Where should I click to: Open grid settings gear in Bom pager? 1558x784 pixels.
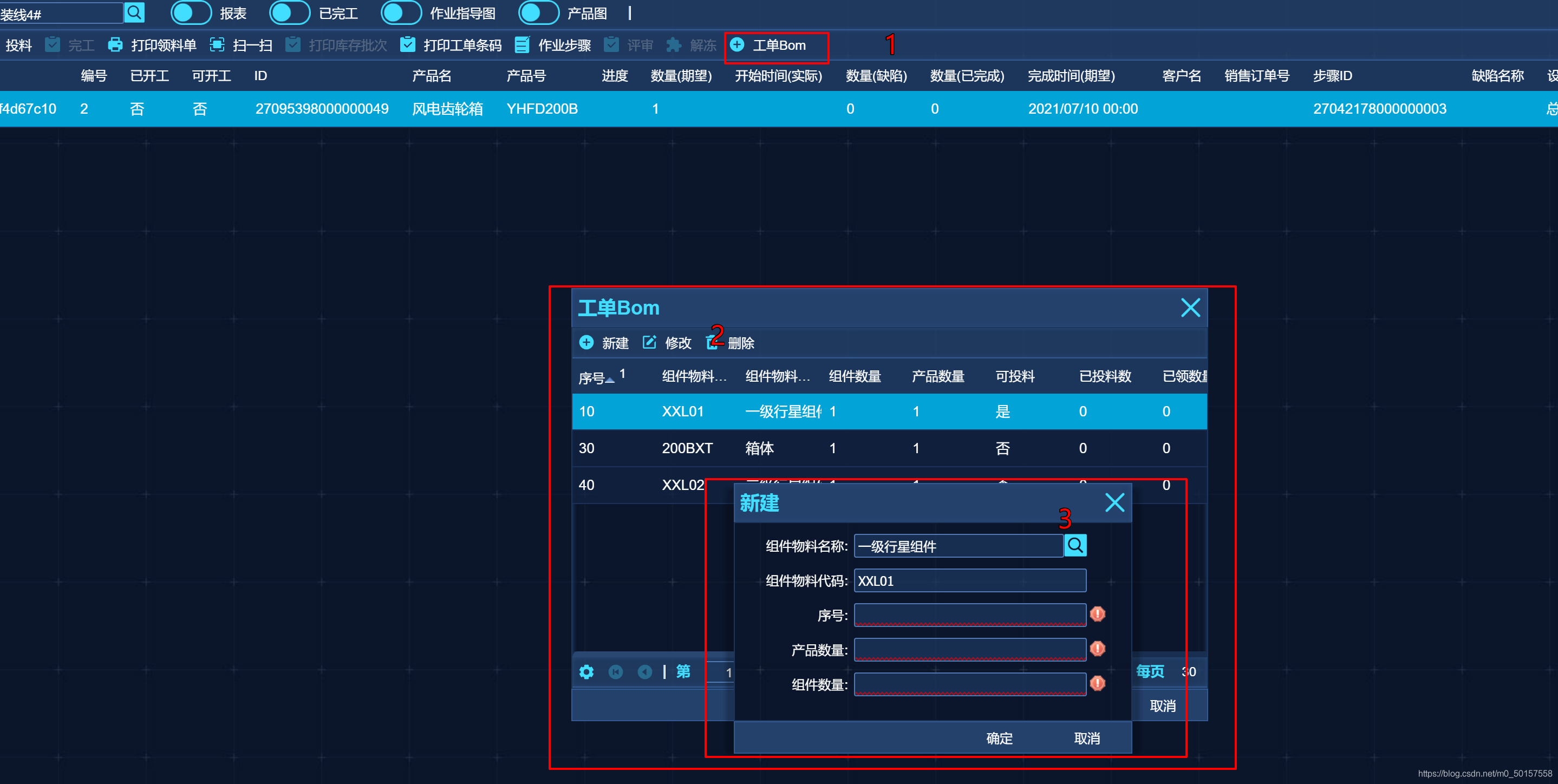pos(586,672)
